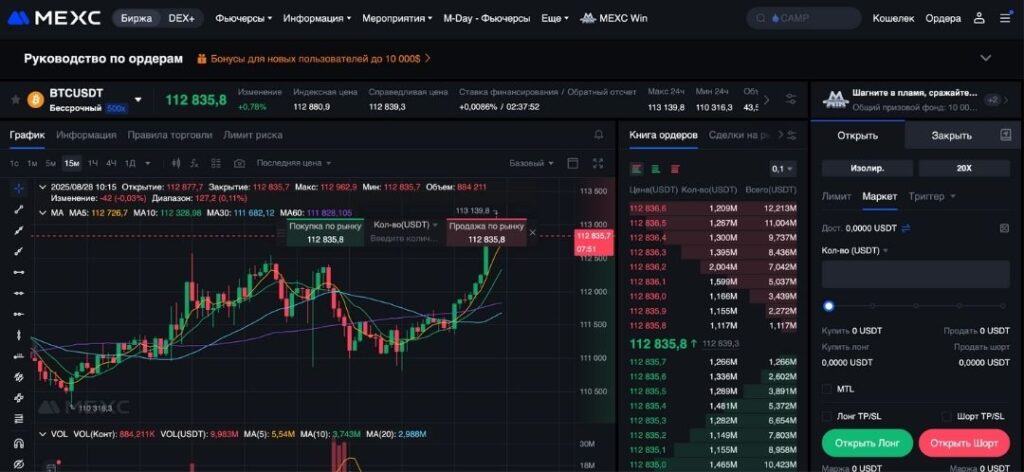Screen dimensions: 1024x472
Task: Switch to DEX+ mode toggle
Action: click(x=182, y=18)
